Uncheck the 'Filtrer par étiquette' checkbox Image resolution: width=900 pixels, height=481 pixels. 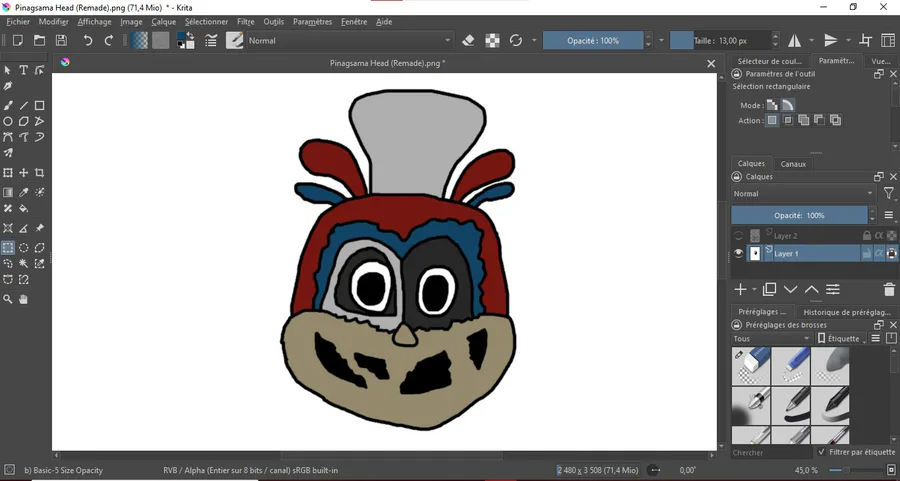point(822,452)
